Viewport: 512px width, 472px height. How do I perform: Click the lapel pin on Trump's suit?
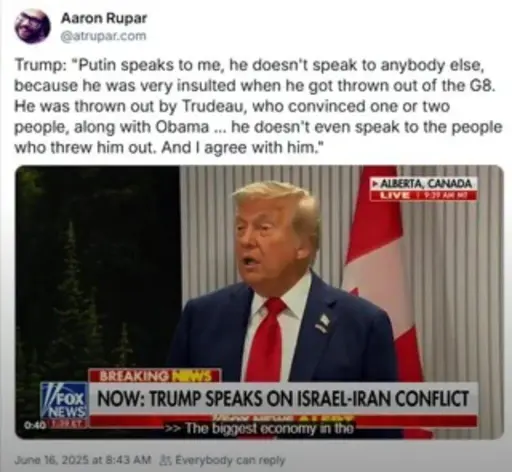click(x=322, y=322)
